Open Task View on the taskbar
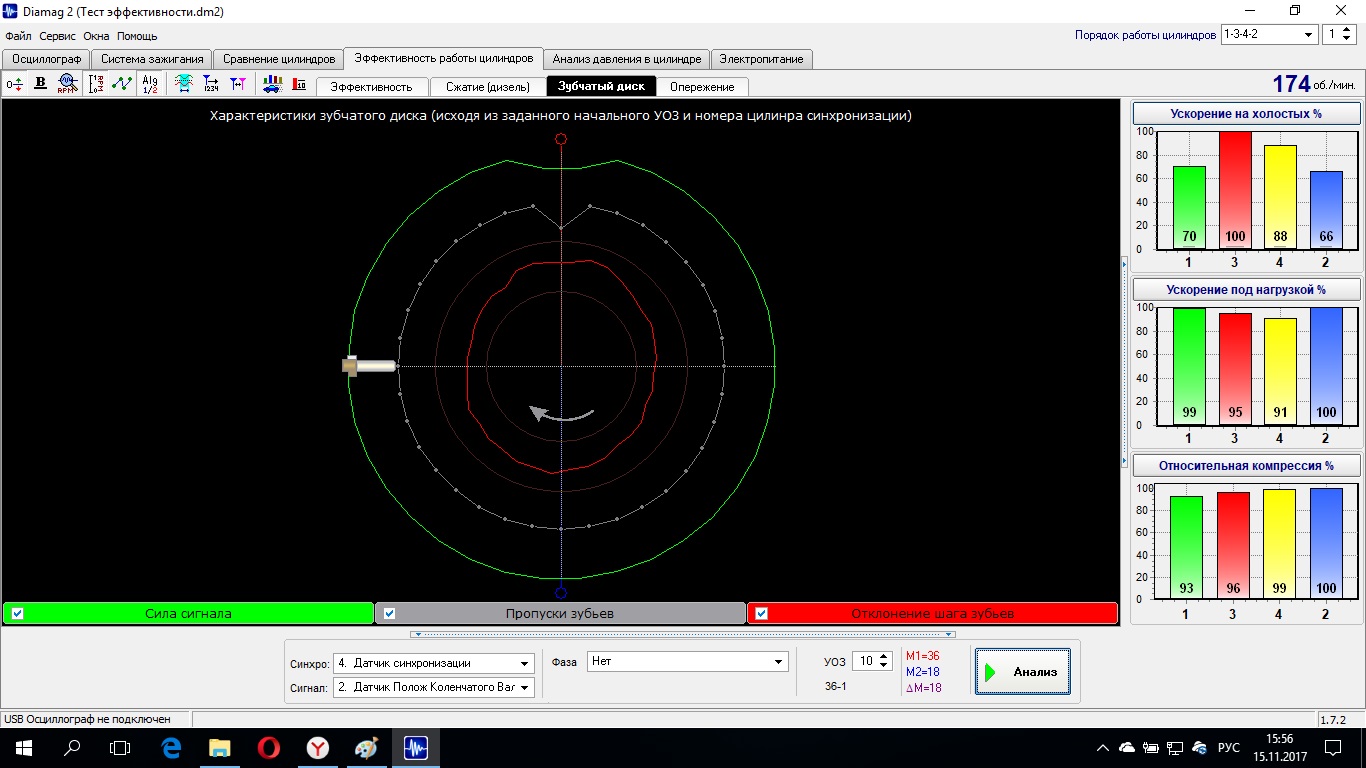 coord(120,748)
